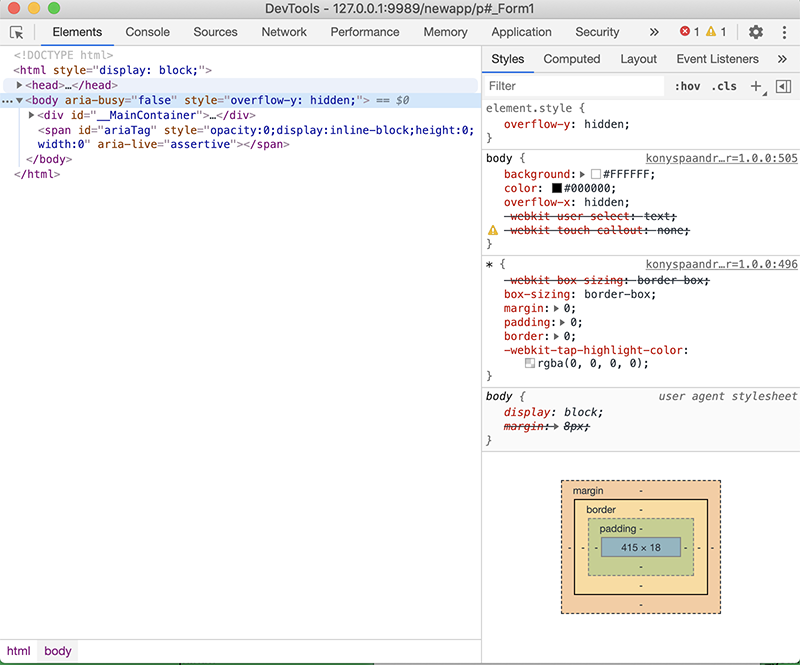Add a new style rule

[x=756, y=86]
